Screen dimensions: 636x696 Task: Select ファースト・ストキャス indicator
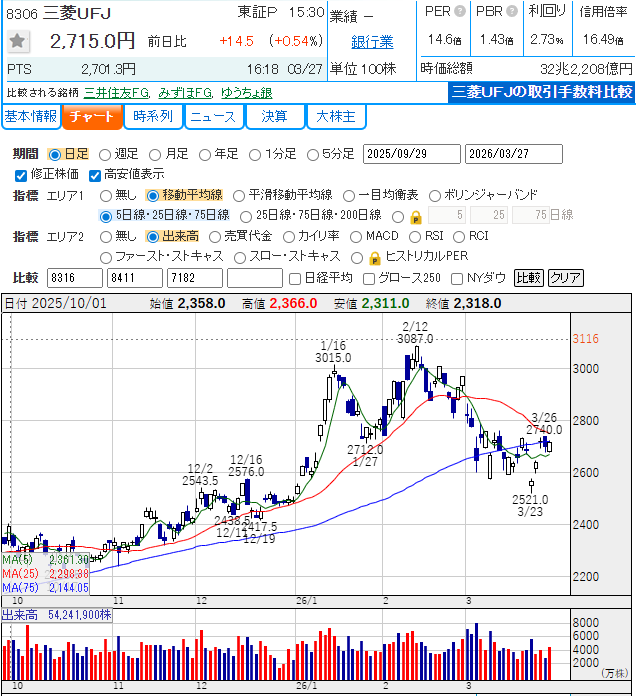(x=106, y=257)
